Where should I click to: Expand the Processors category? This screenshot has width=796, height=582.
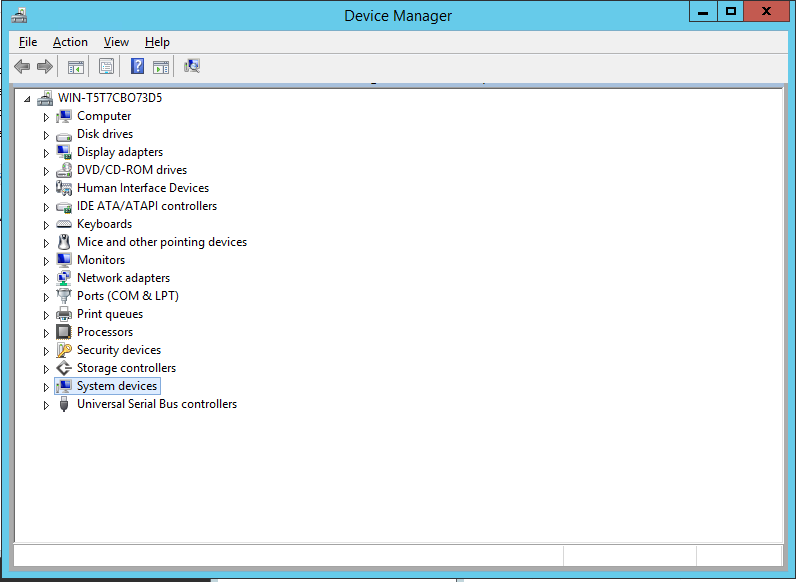(x=46, y=334)
